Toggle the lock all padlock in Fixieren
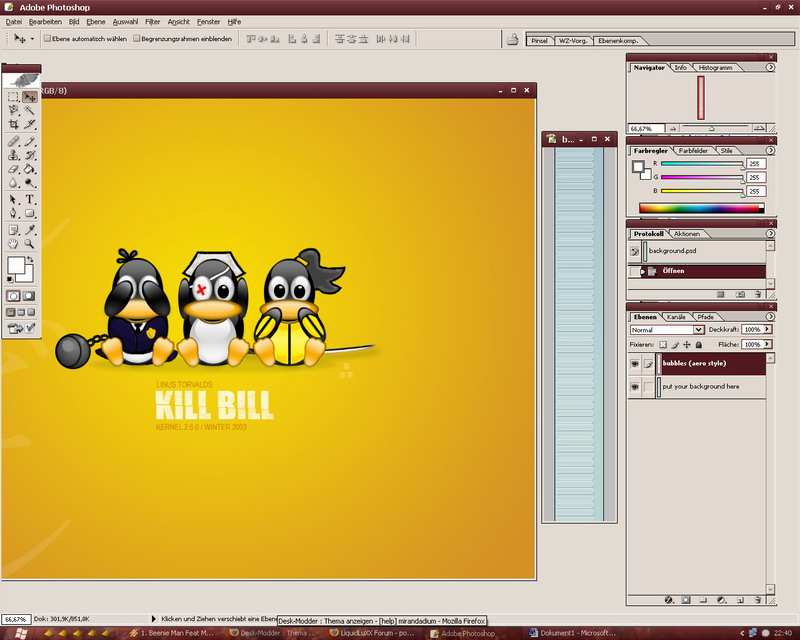 [x=699, y=345]
